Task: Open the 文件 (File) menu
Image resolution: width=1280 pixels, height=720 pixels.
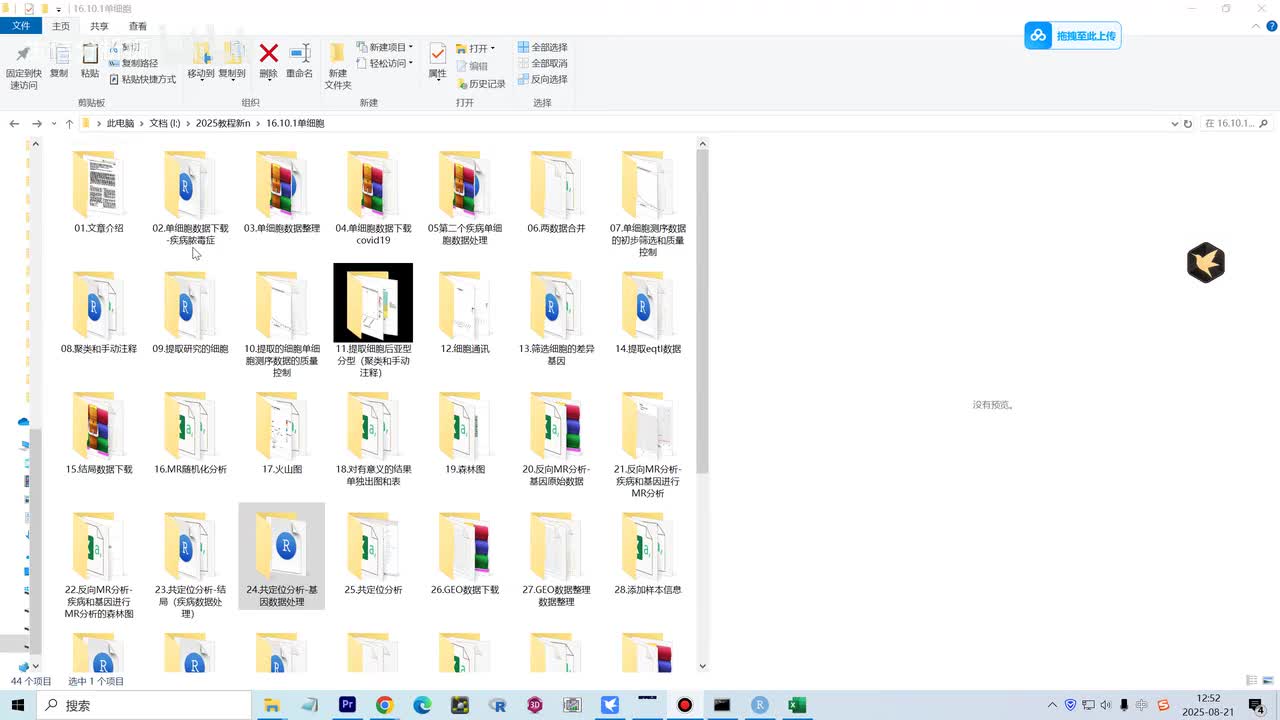Action: click(21, 26)
